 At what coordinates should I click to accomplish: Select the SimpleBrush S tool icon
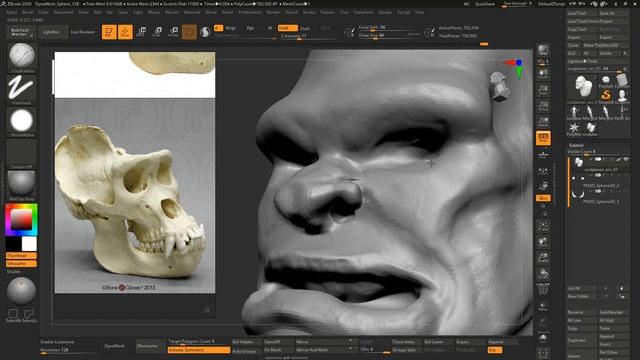click(x=606, y=95)
